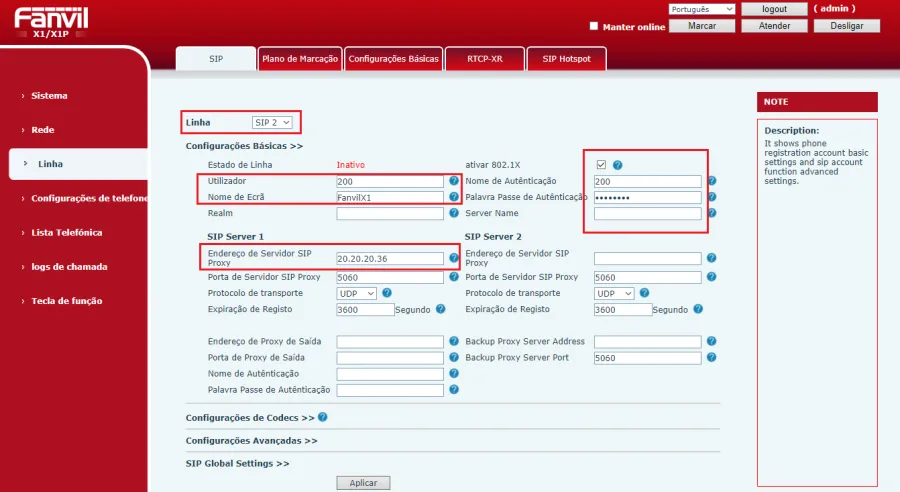Select Linha in the sidebar
Screen dimensions: 900x492
[78, 164]
